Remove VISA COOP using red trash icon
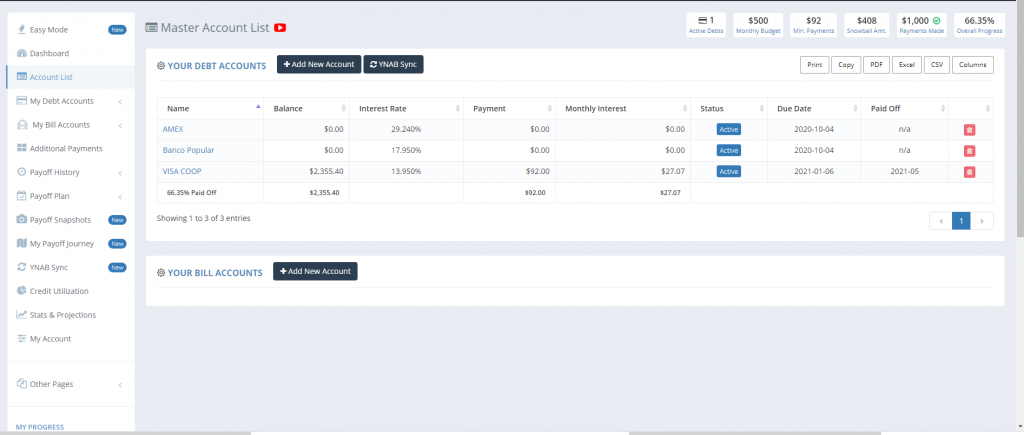The height and width of the screenshot is (435, 1024). 969,172
